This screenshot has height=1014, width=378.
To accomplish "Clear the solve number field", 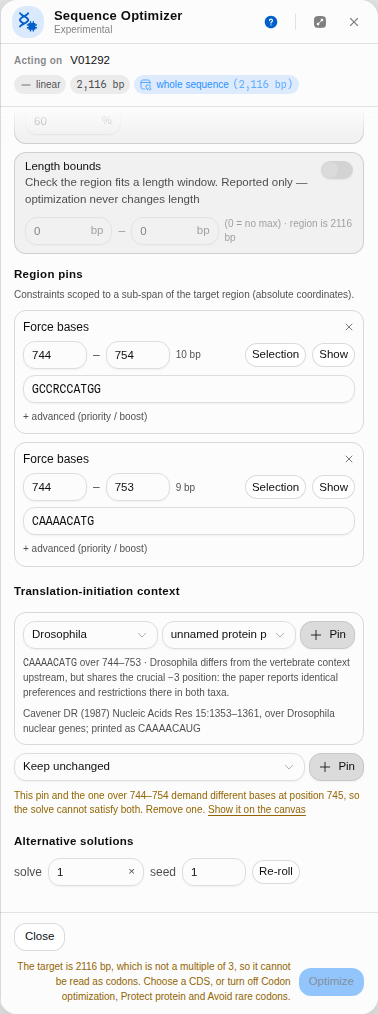I will [x=131, y=872].
